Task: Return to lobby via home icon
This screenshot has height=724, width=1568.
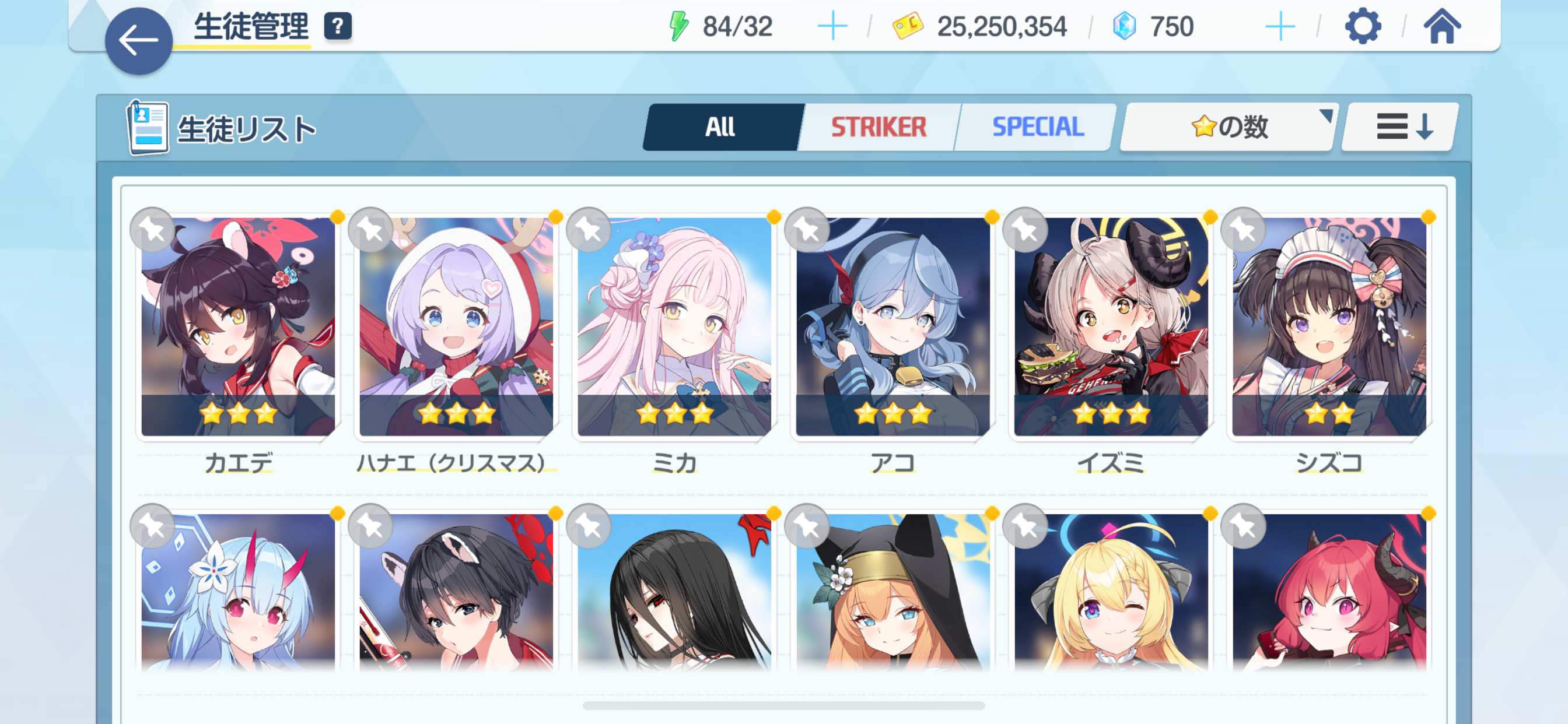Action: click(x=1442, y=26)
